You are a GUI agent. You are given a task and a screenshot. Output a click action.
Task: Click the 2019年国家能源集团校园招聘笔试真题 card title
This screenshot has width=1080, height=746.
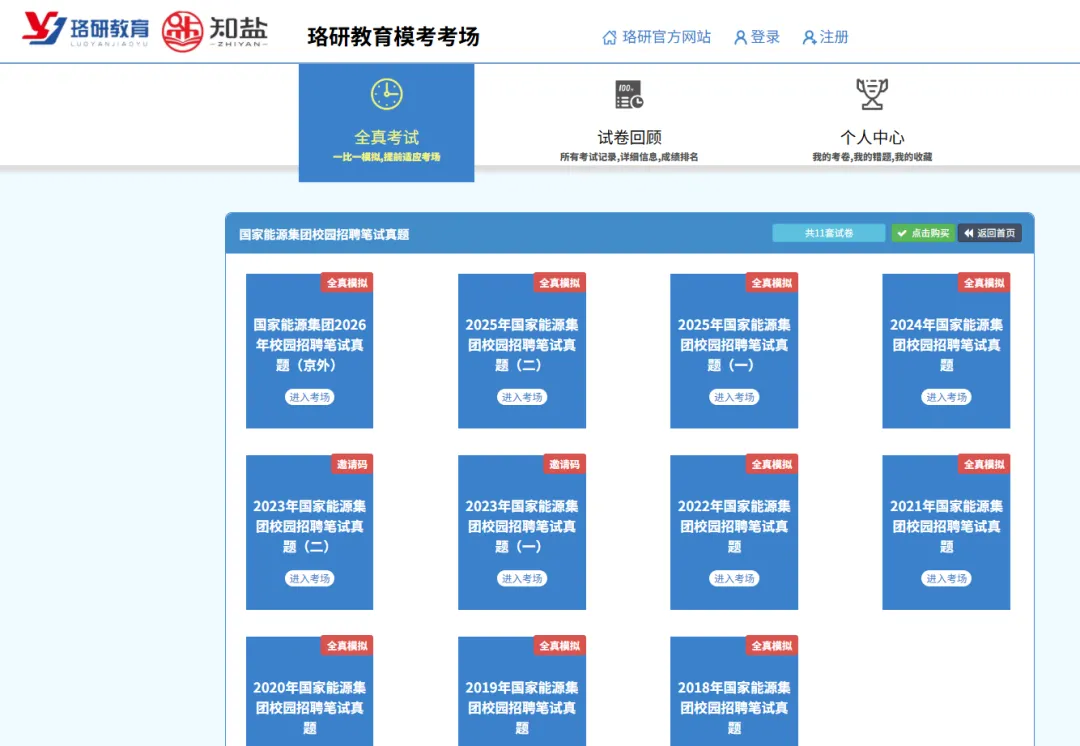[x=521, y=707]
